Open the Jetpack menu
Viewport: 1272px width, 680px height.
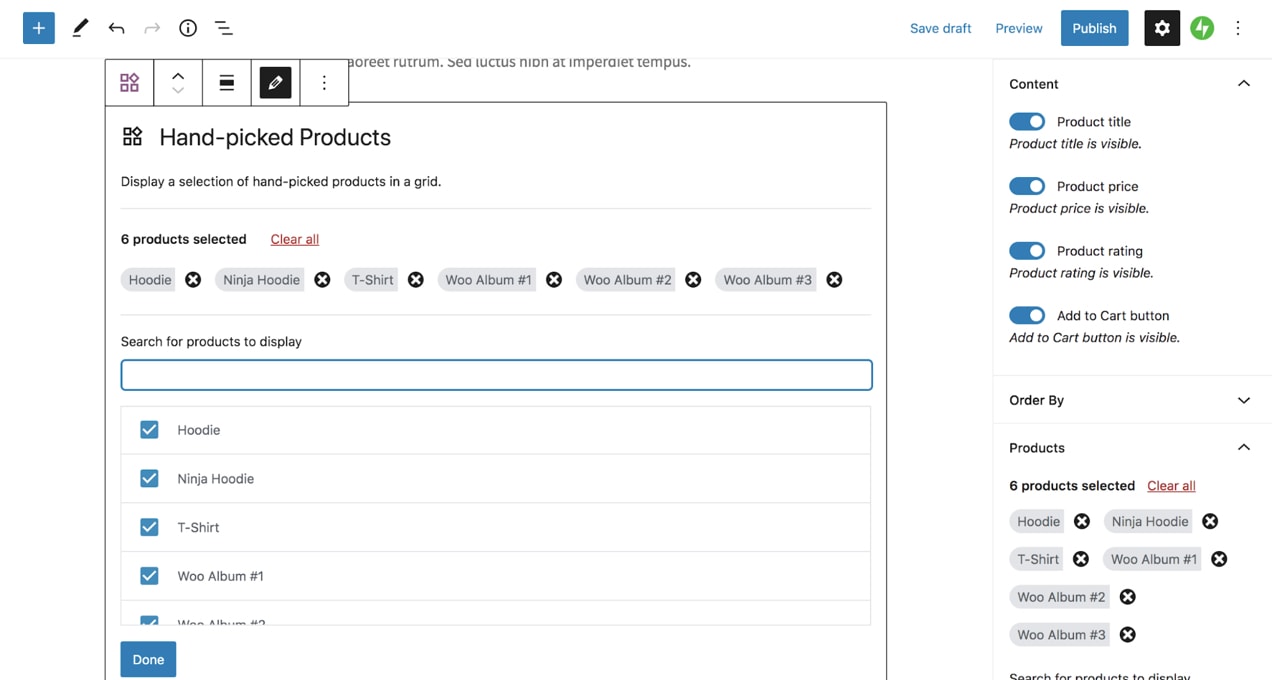pyautogui.click(x=1202, y=28)
